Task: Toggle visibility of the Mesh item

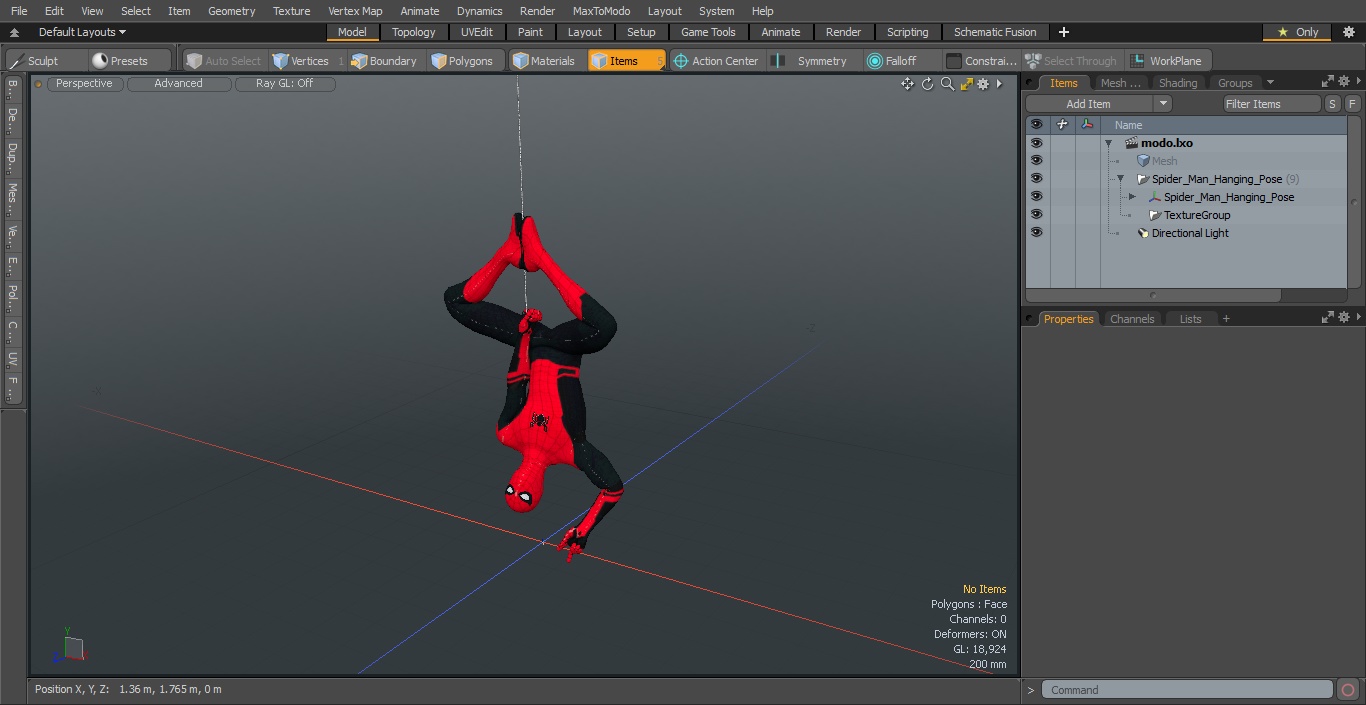Action: pos(1036,161)
